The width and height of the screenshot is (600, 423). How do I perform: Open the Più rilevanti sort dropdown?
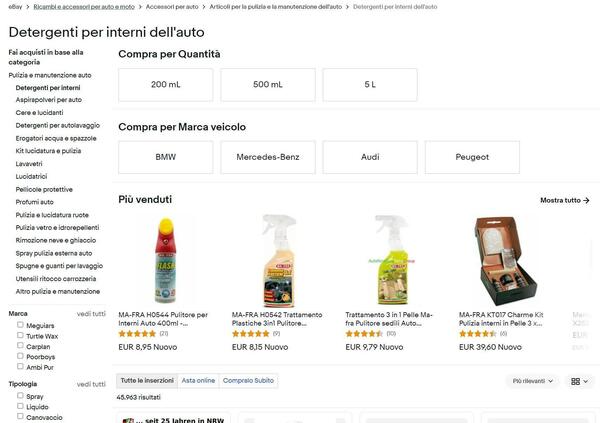(533, 381)
